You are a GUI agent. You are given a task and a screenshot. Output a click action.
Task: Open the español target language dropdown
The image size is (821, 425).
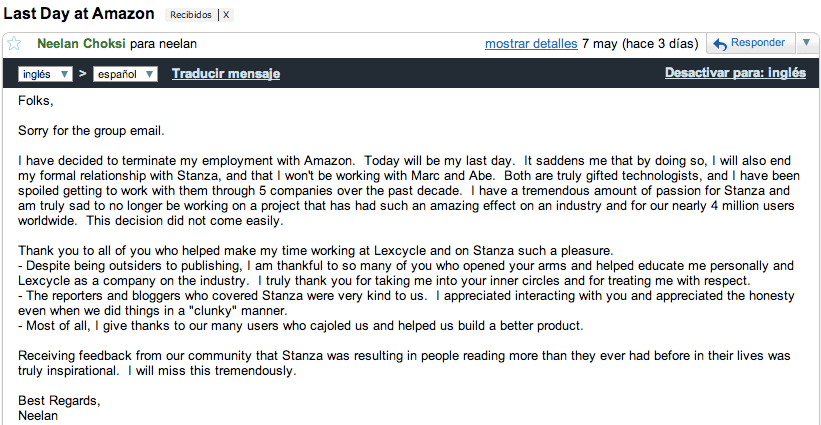[125, 74]
